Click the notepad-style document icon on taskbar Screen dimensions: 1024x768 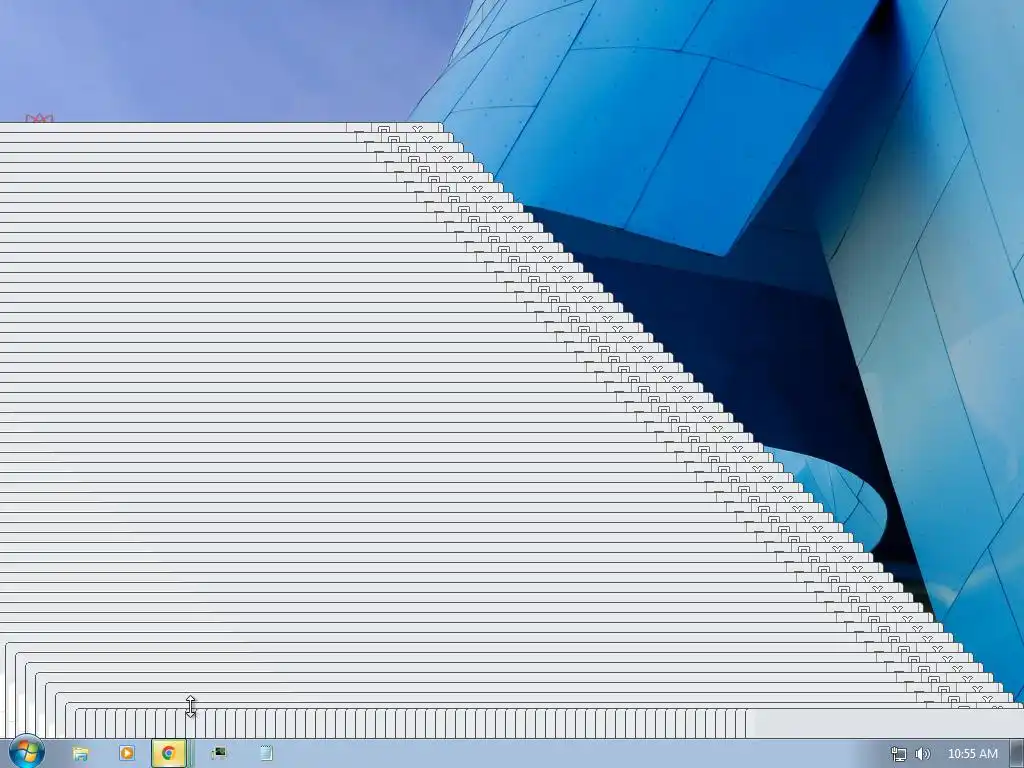(266, 753)
